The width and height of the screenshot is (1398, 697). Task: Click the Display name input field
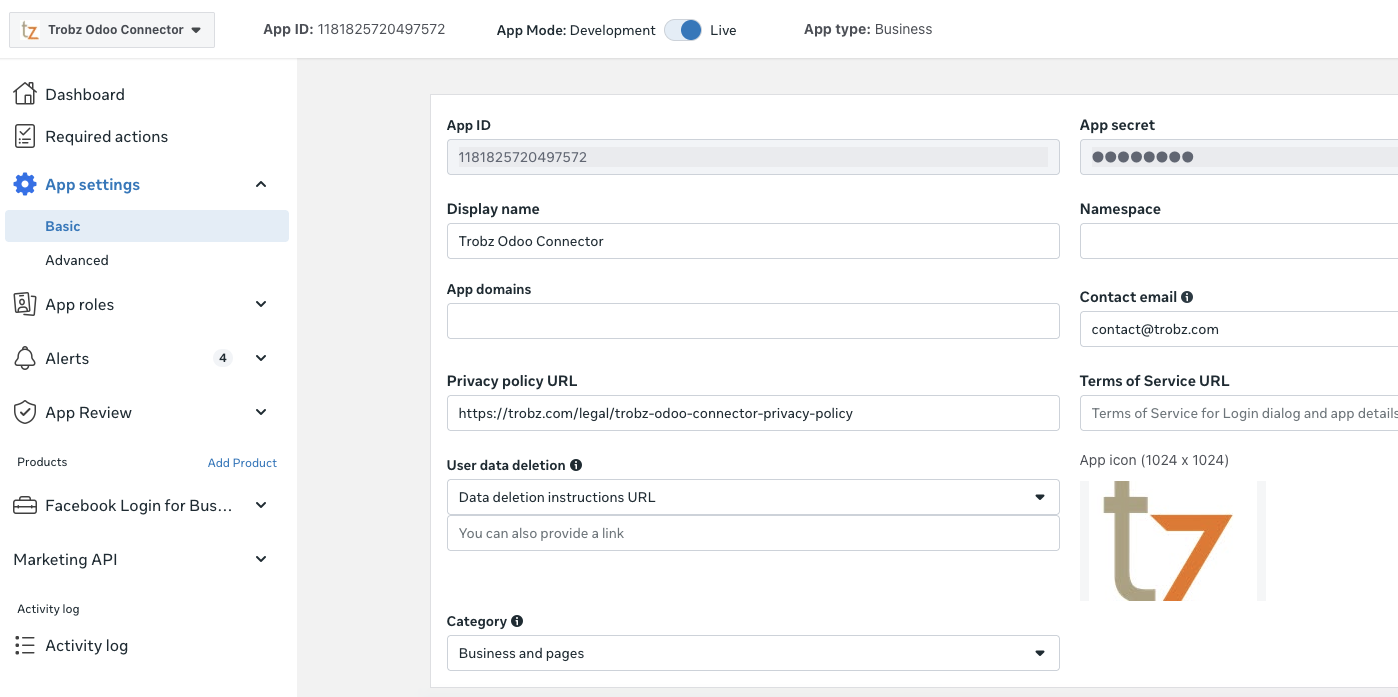click(753, 241)
